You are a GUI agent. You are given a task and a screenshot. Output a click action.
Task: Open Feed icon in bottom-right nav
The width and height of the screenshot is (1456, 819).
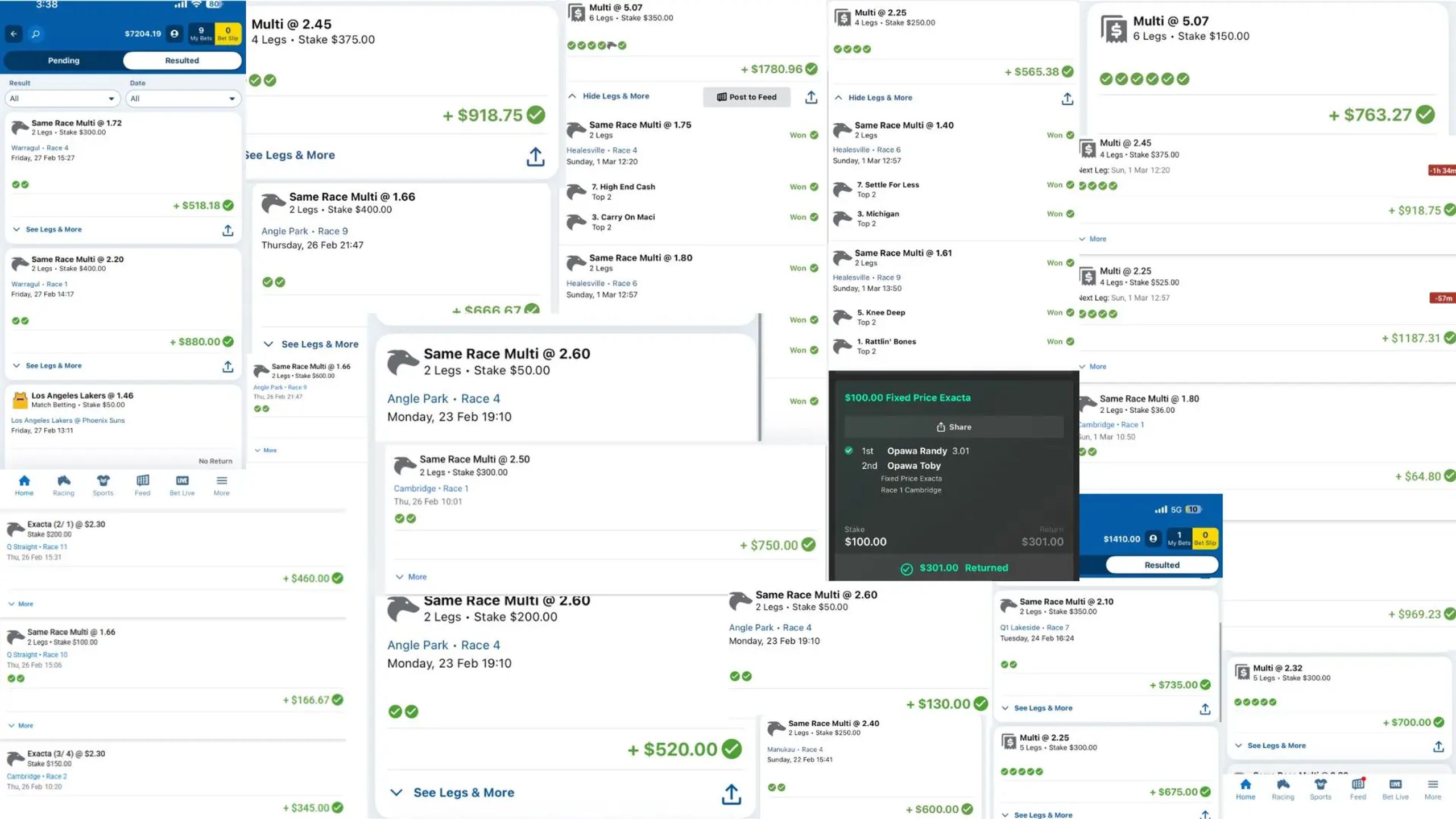coord(1358,789)
